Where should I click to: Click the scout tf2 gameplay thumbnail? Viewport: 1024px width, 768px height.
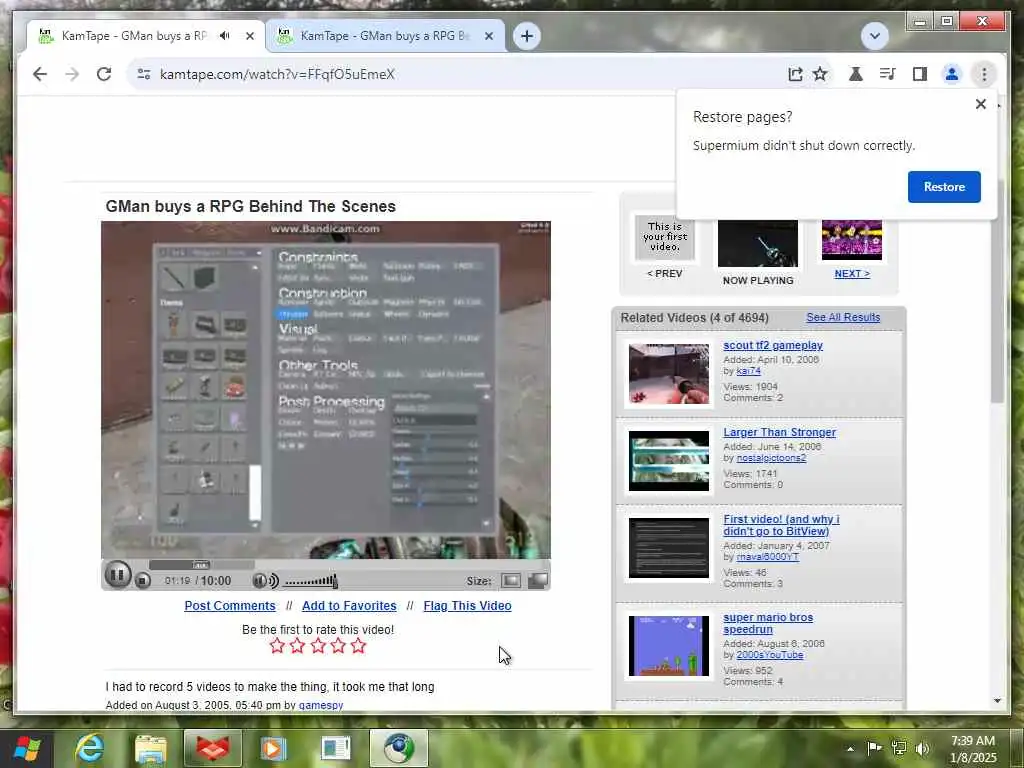point(668,374)
